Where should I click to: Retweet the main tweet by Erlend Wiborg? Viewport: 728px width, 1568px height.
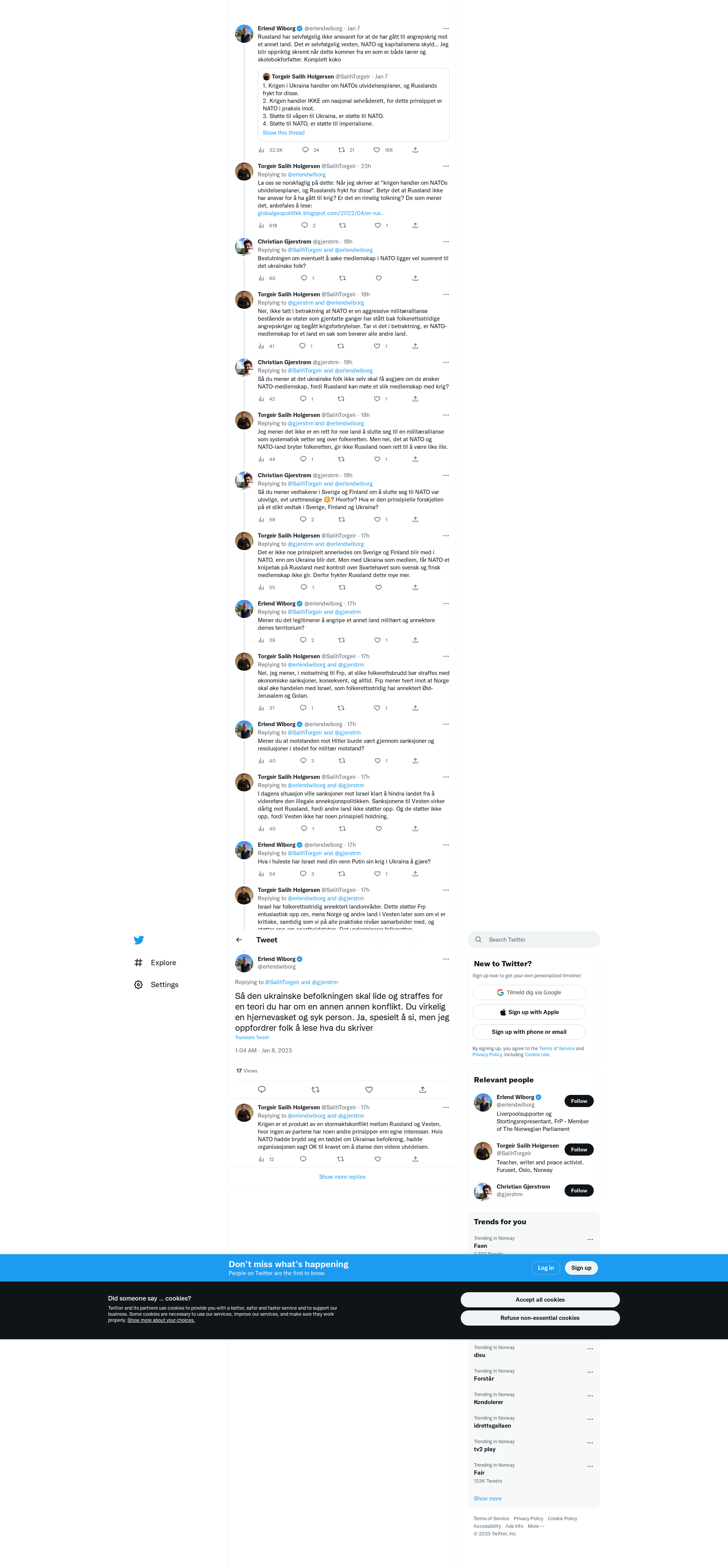coord(315,1090)
